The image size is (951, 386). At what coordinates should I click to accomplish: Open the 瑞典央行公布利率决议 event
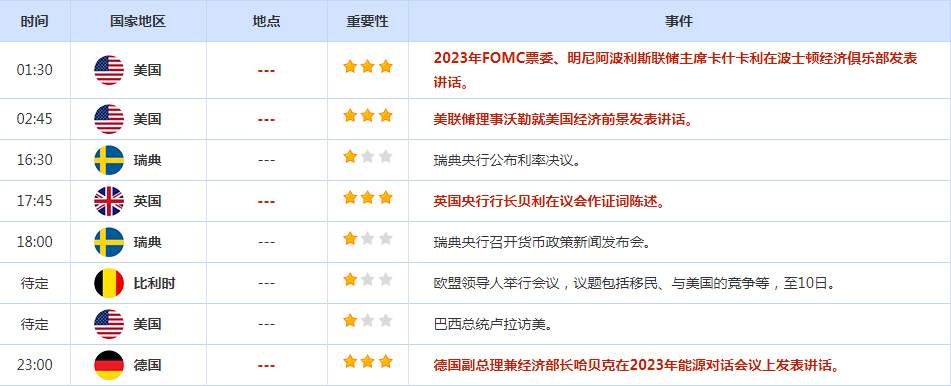tap(507, 161)
